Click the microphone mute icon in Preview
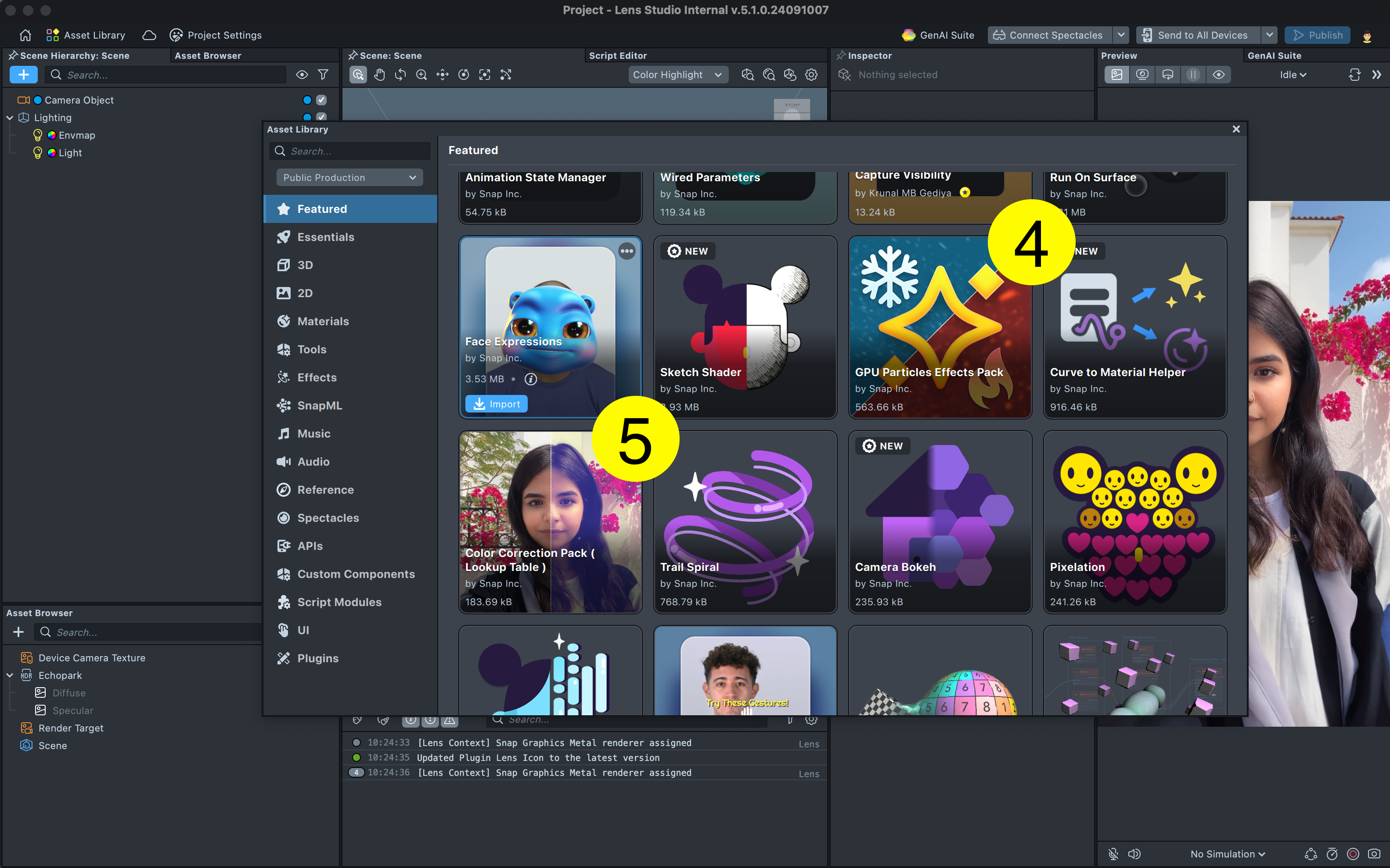Viewport: 1390px width, 868px height. [1113, 854]
